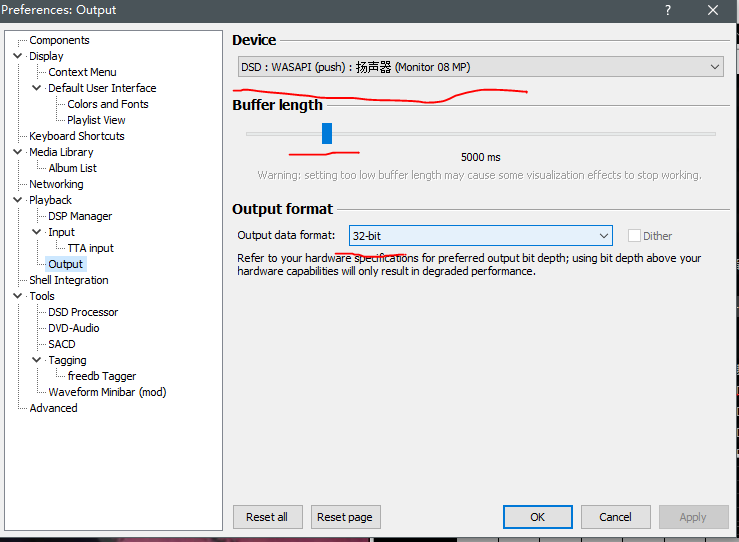Toggle the Dither checkbox
739x542 pixels.
(x=634, y=236)
